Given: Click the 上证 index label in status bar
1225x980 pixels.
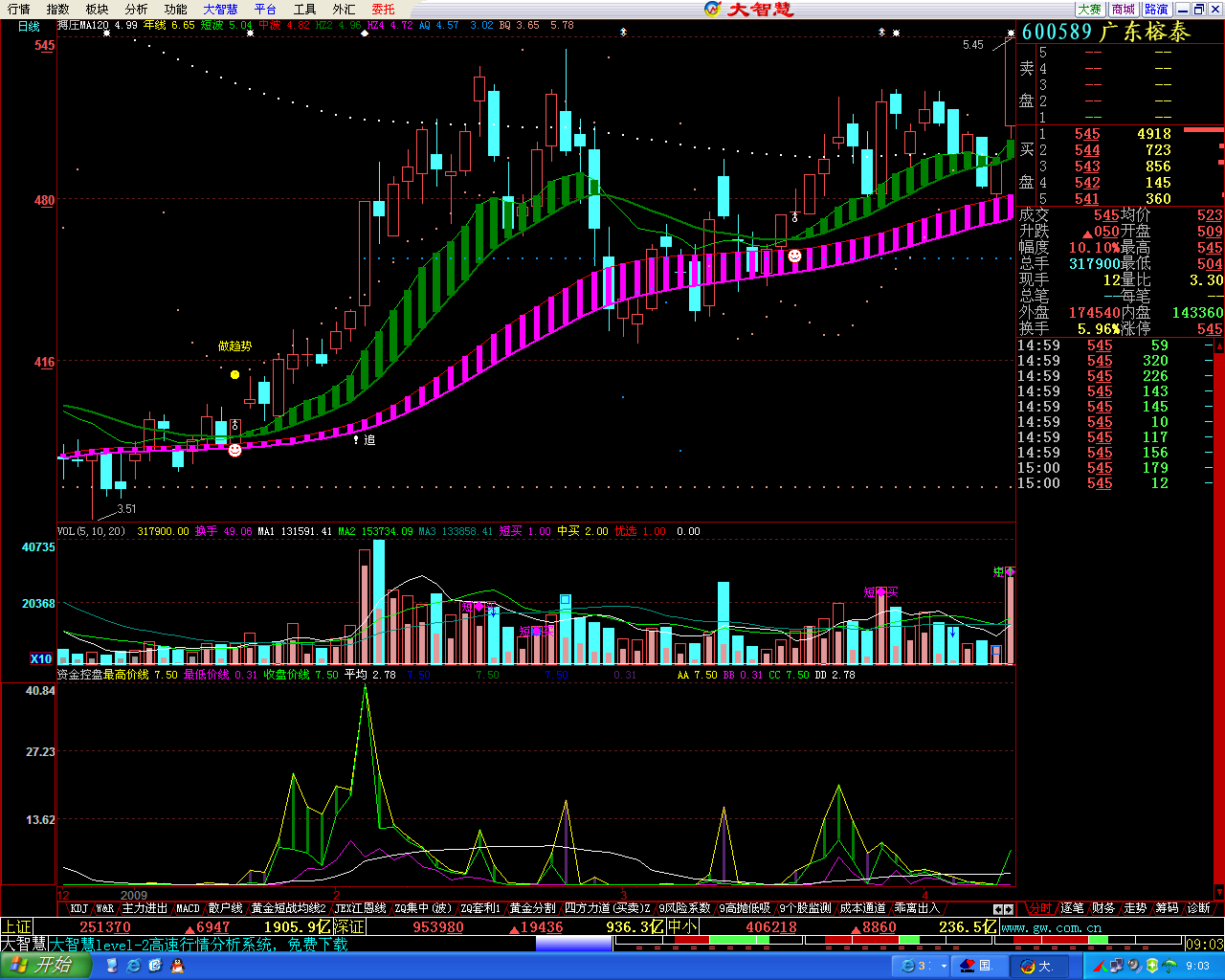Looking at the screenshot, I should coord(16,926).
